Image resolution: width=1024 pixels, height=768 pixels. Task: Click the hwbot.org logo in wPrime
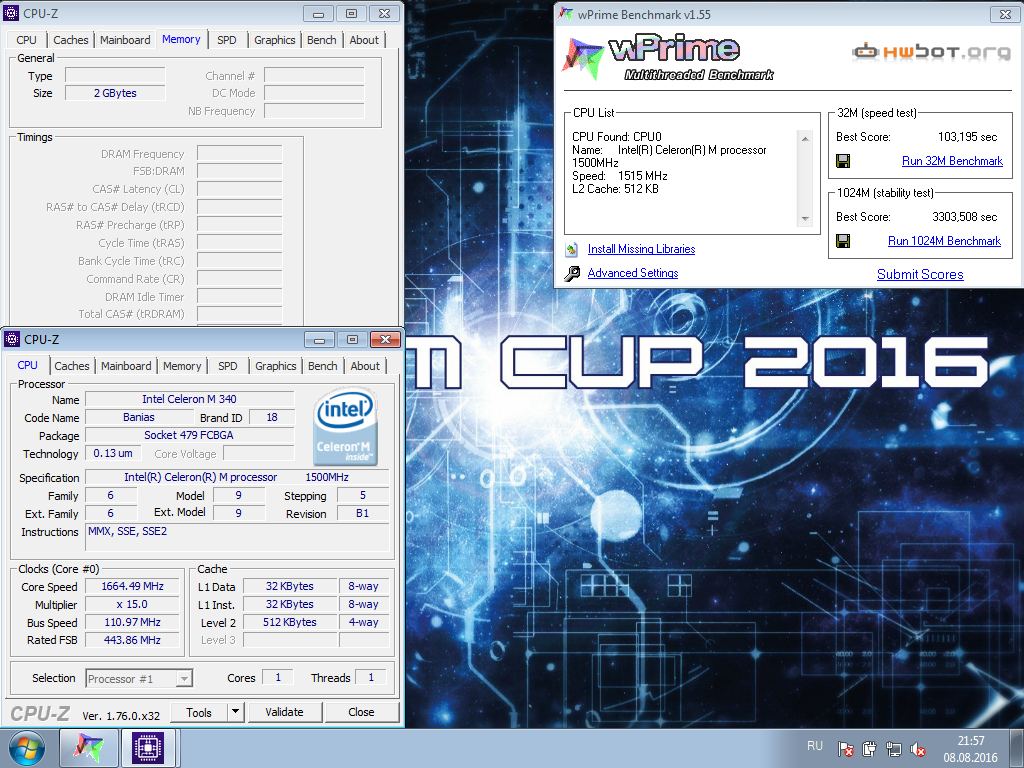931,52
